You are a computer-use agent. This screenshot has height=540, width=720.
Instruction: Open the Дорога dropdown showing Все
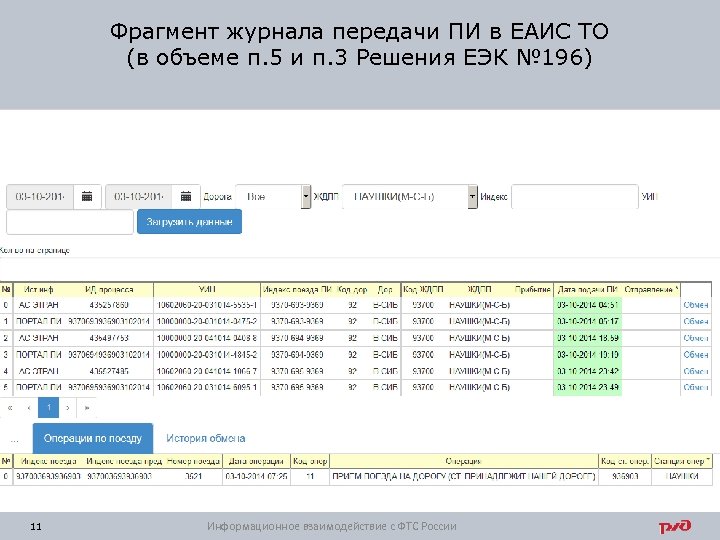pyautogui.click(x=273, y=197)
